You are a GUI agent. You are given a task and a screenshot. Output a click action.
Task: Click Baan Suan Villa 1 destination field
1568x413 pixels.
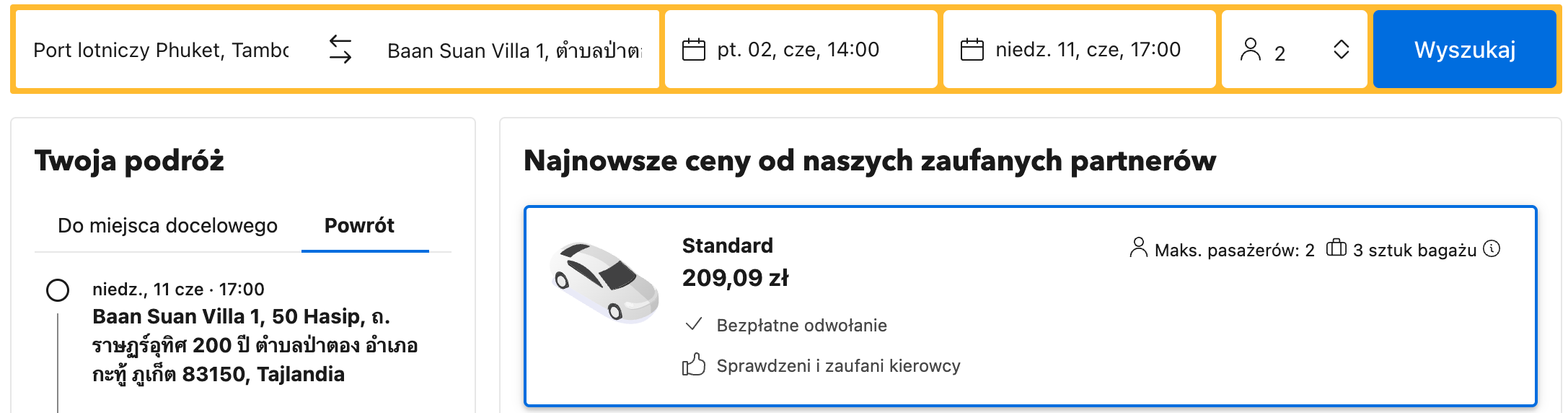click(514, 50)
